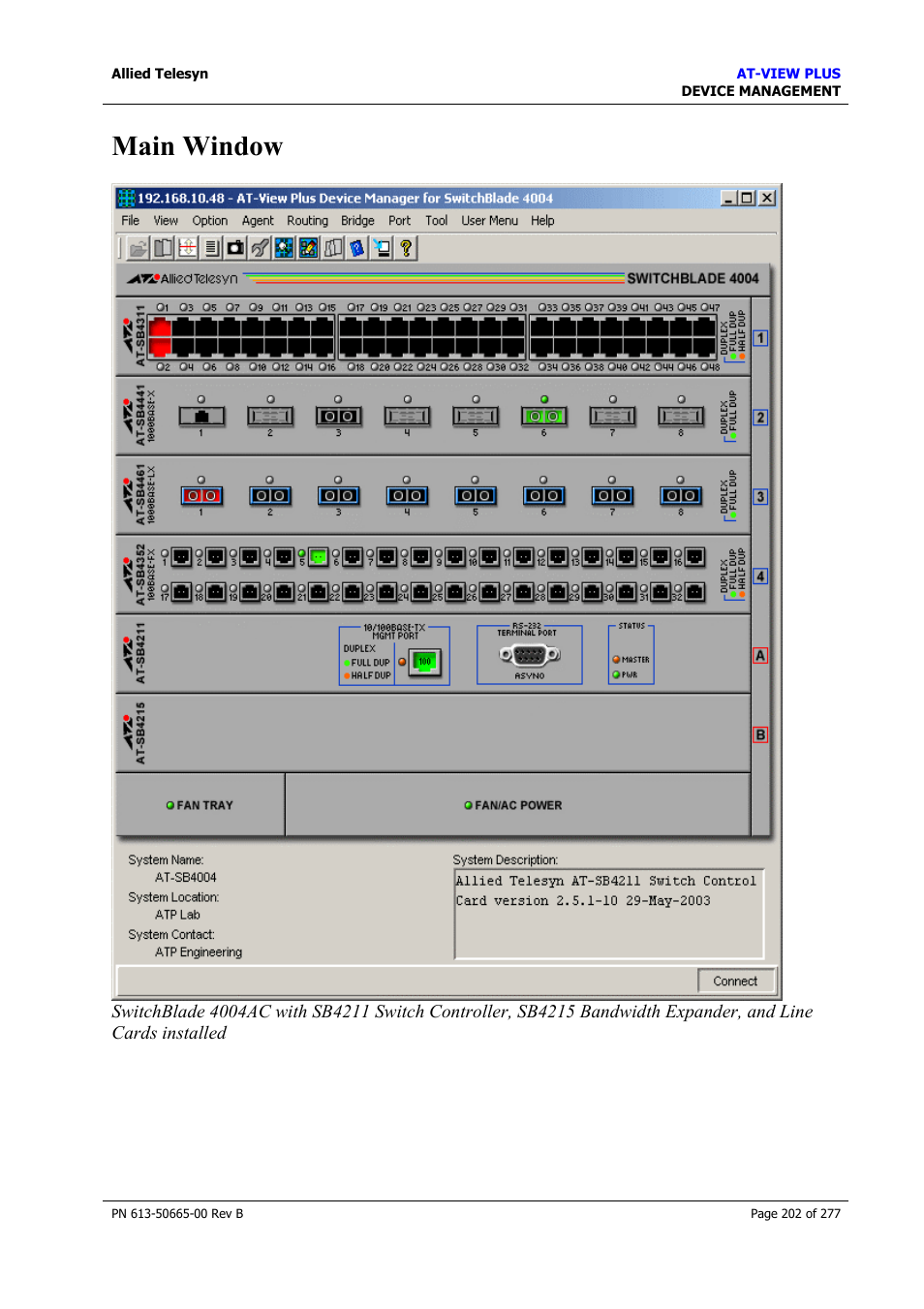This screenshot has height=1309, width=924.
Task: Click slot number 4 marker
Action: click(760, 576)
